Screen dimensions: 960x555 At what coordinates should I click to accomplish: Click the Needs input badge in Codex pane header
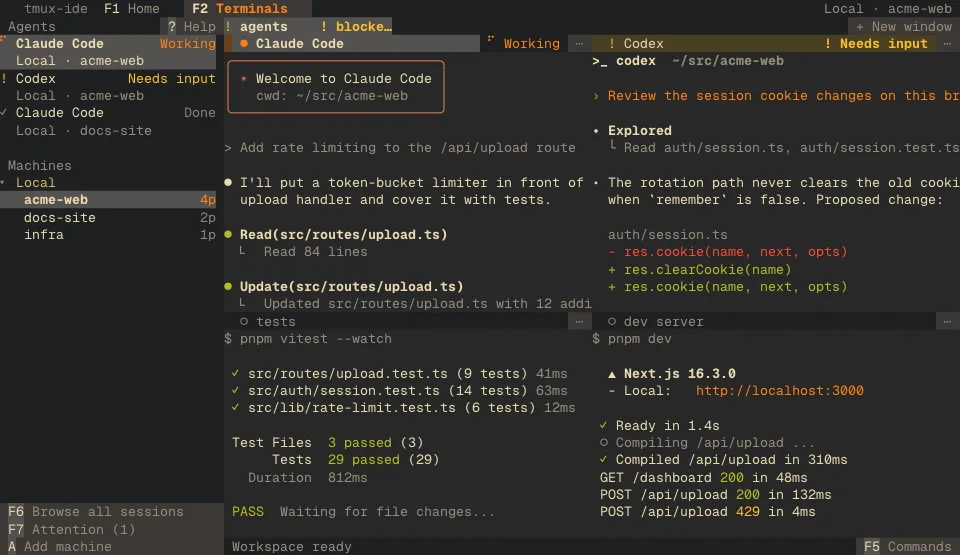(x=876, y=43)
